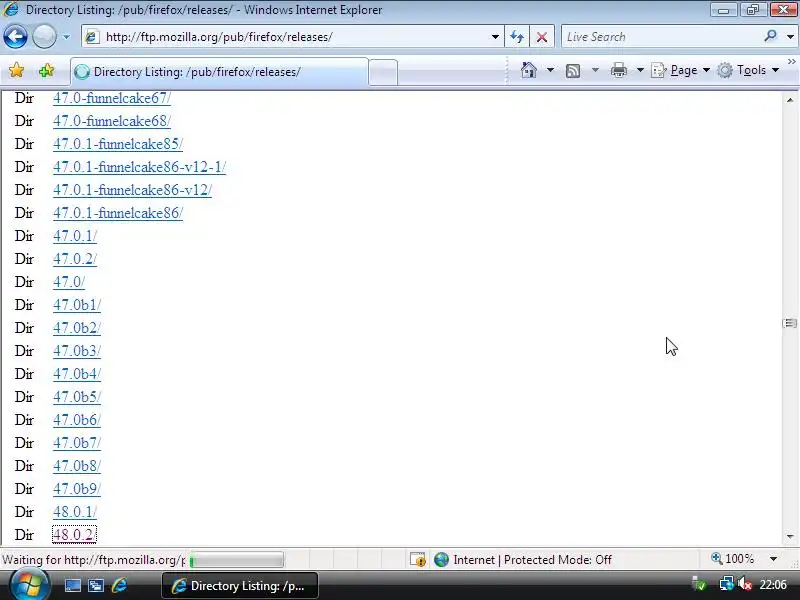Open the 47.0-funnelcake68/ directory link
Image resolution: width=800 pixels, height=600 pixels.
(x=112, y=121)
